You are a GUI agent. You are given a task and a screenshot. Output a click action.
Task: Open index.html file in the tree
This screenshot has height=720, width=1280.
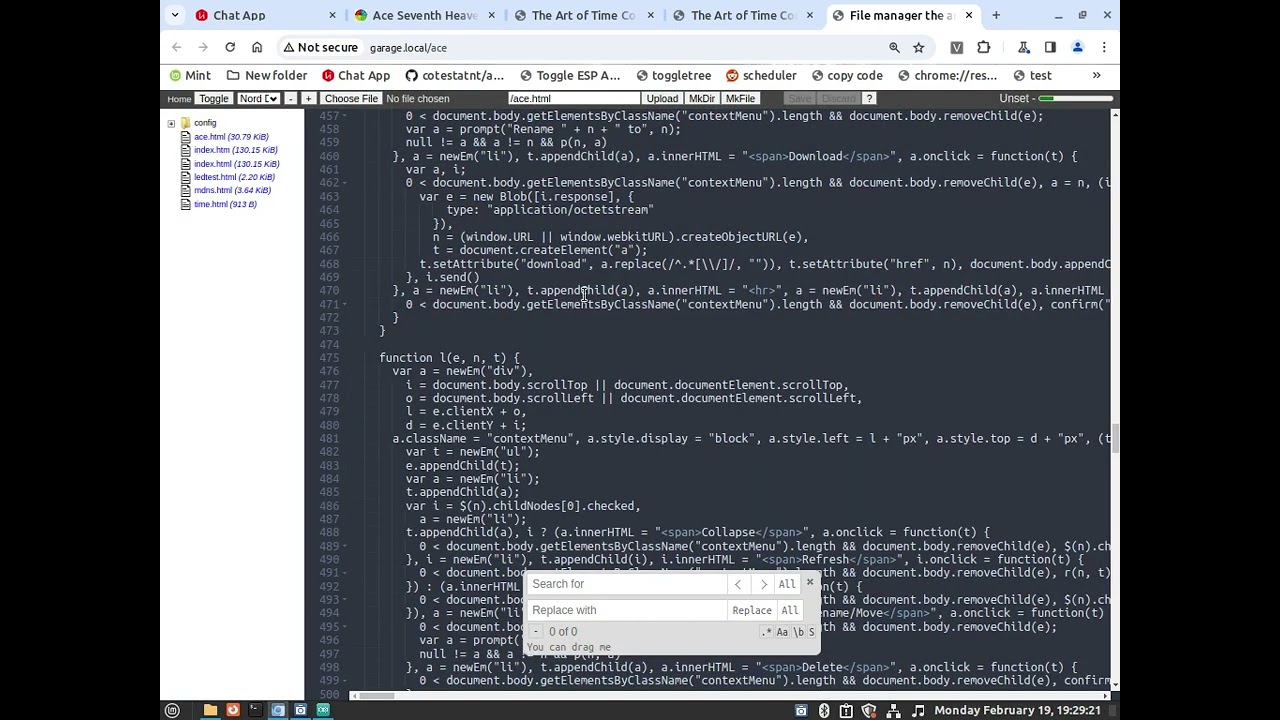236,164
